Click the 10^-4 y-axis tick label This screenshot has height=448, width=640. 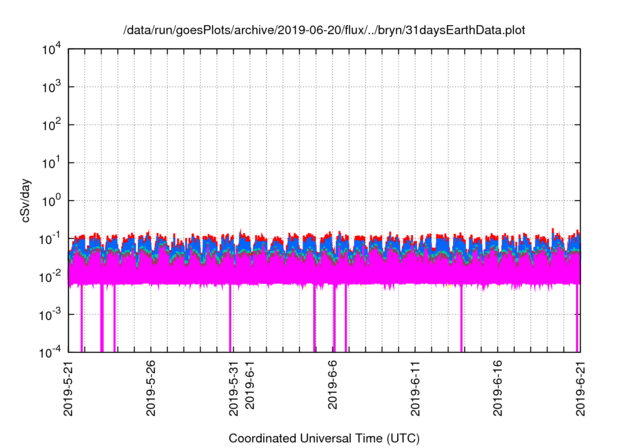50,352
